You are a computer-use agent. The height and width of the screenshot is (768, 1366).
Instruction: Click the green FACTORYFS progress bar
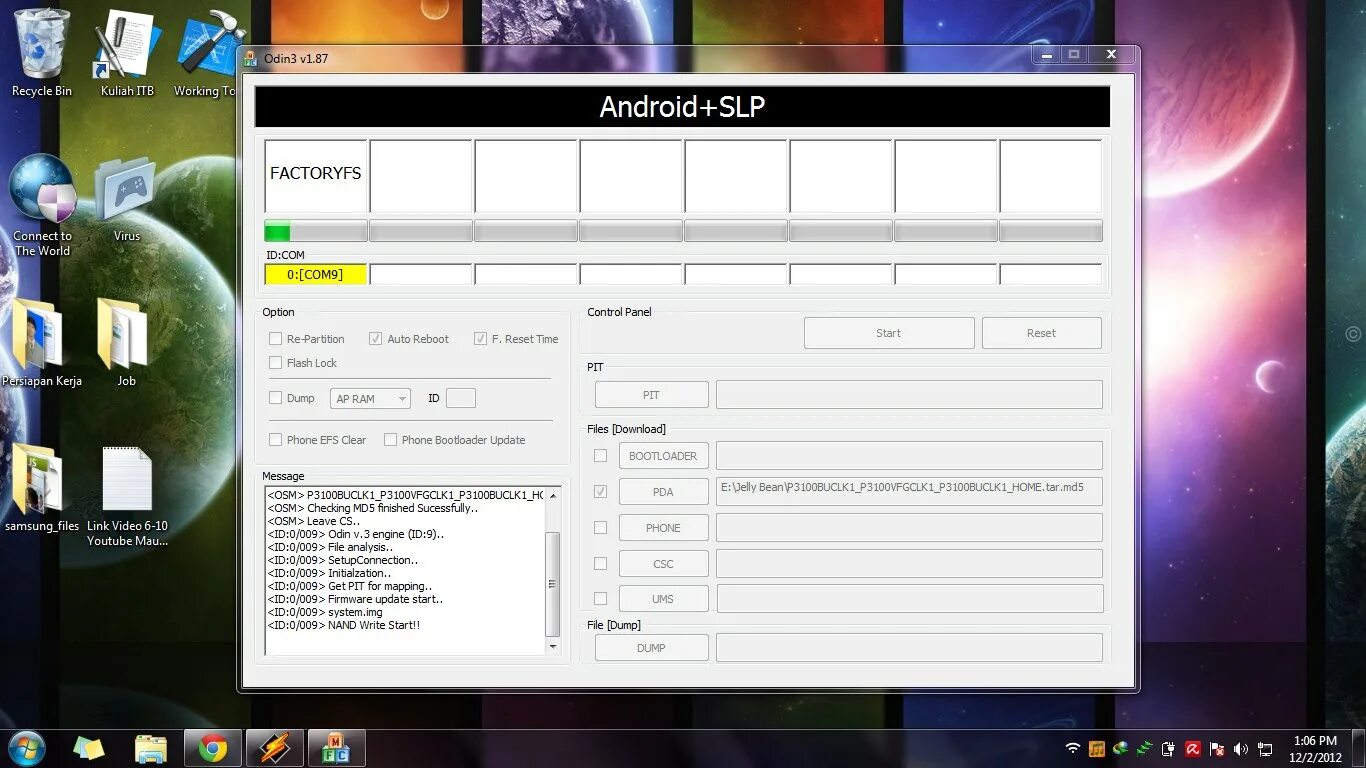click(x=316, y=232)
